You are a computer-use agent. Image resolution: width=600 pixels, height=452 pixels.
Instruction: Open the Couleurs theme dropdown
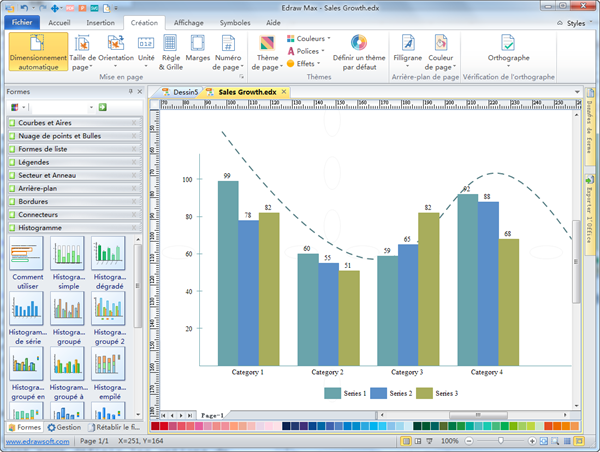click(309, 38)
